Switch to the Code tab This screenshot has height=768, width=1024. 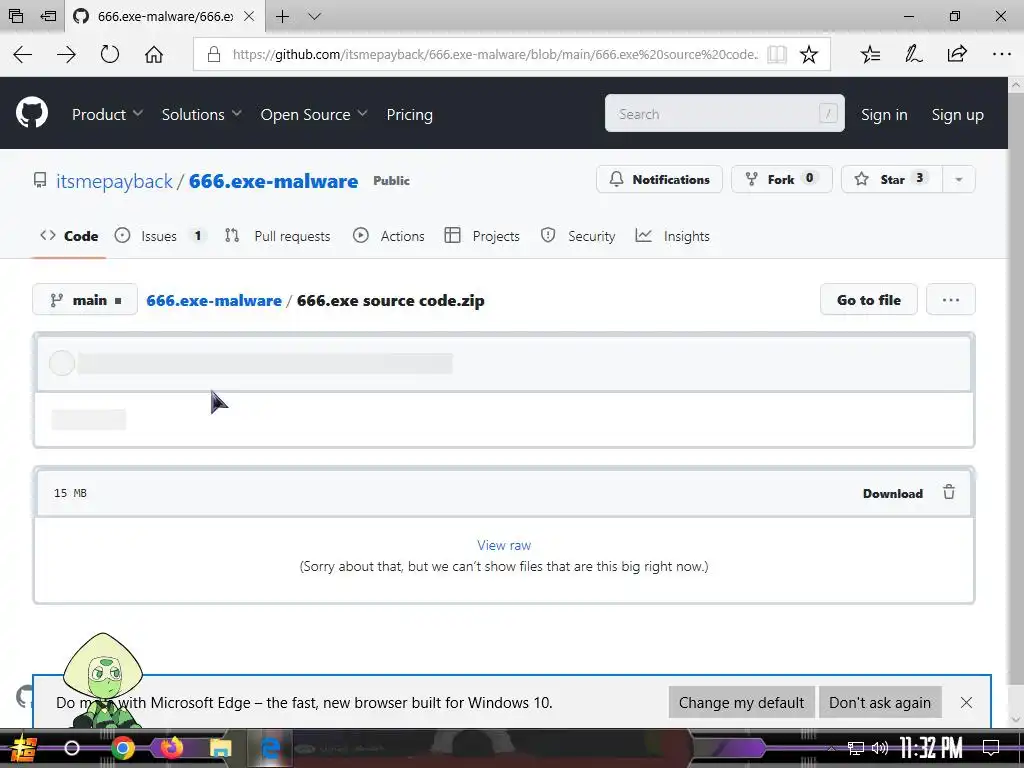pyautogui.click(x=69, y=236)
